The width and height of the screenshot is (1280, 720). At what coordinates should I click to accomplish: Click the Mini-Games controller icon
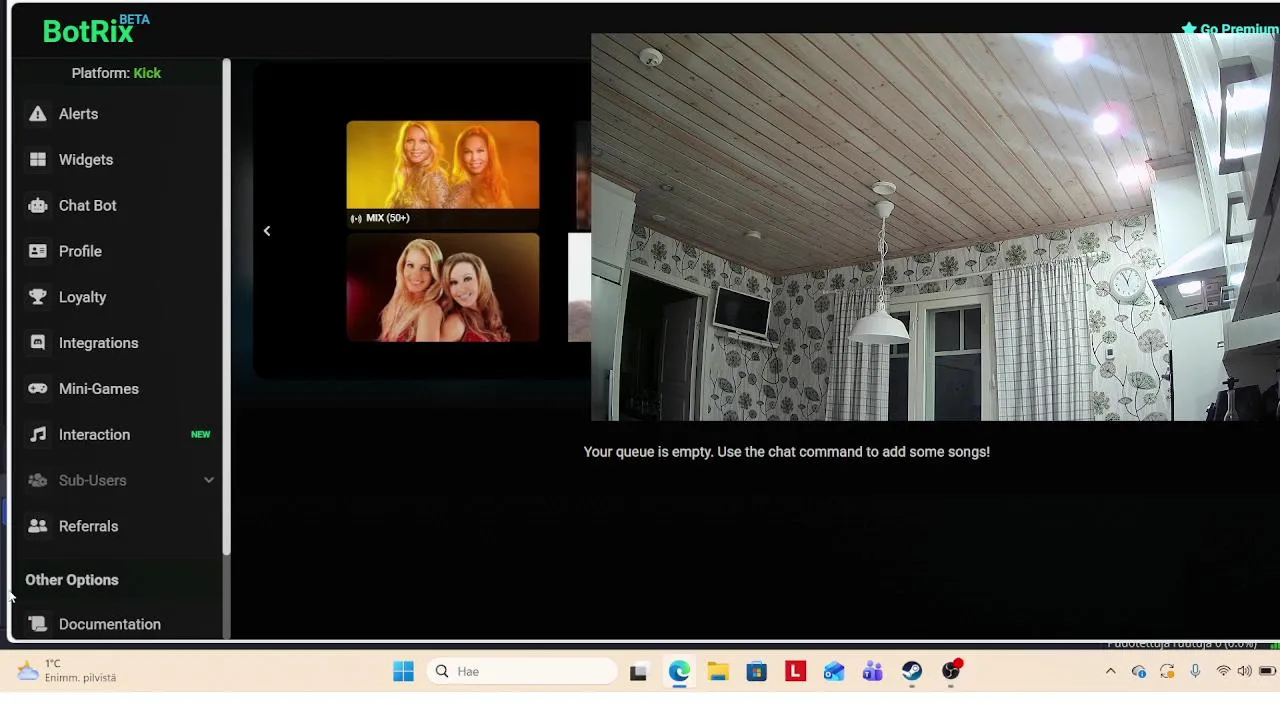coord(38,389)
